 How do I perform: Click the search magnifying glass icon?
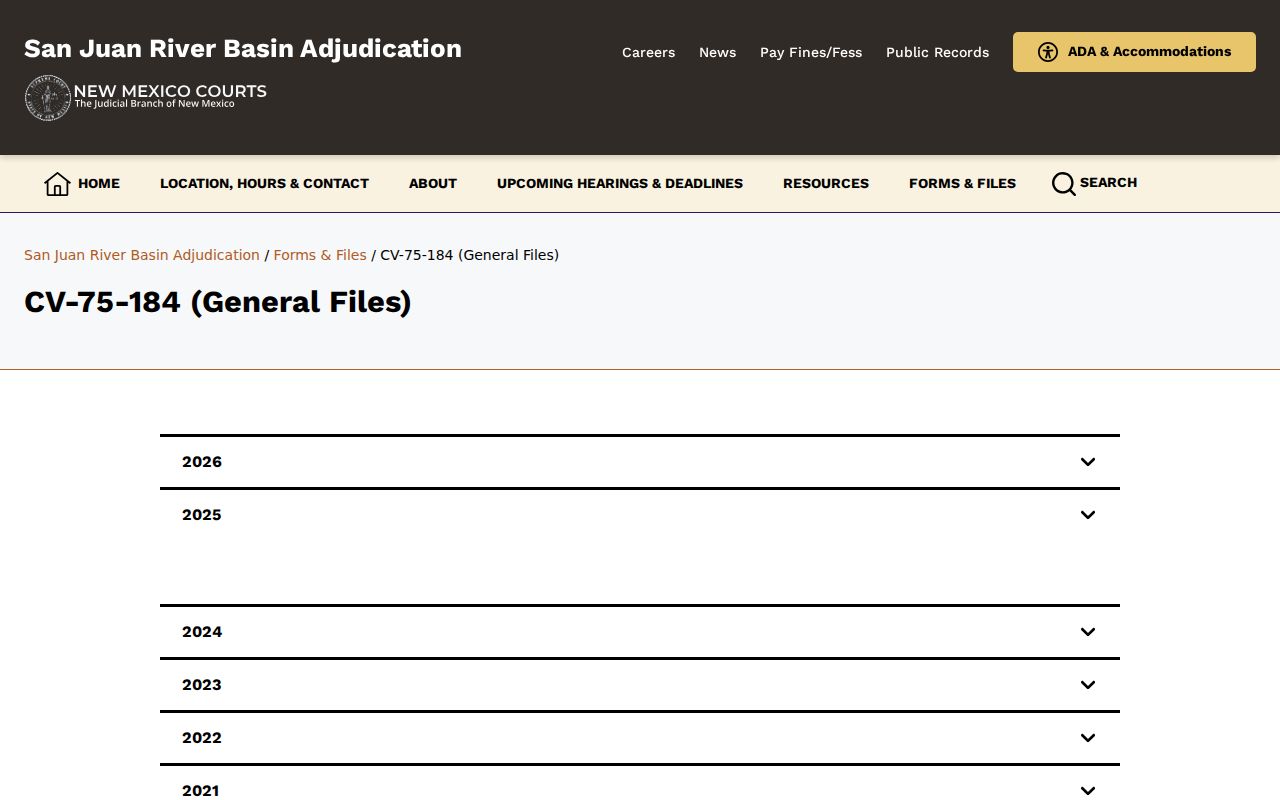click(x=1063, y=184)
